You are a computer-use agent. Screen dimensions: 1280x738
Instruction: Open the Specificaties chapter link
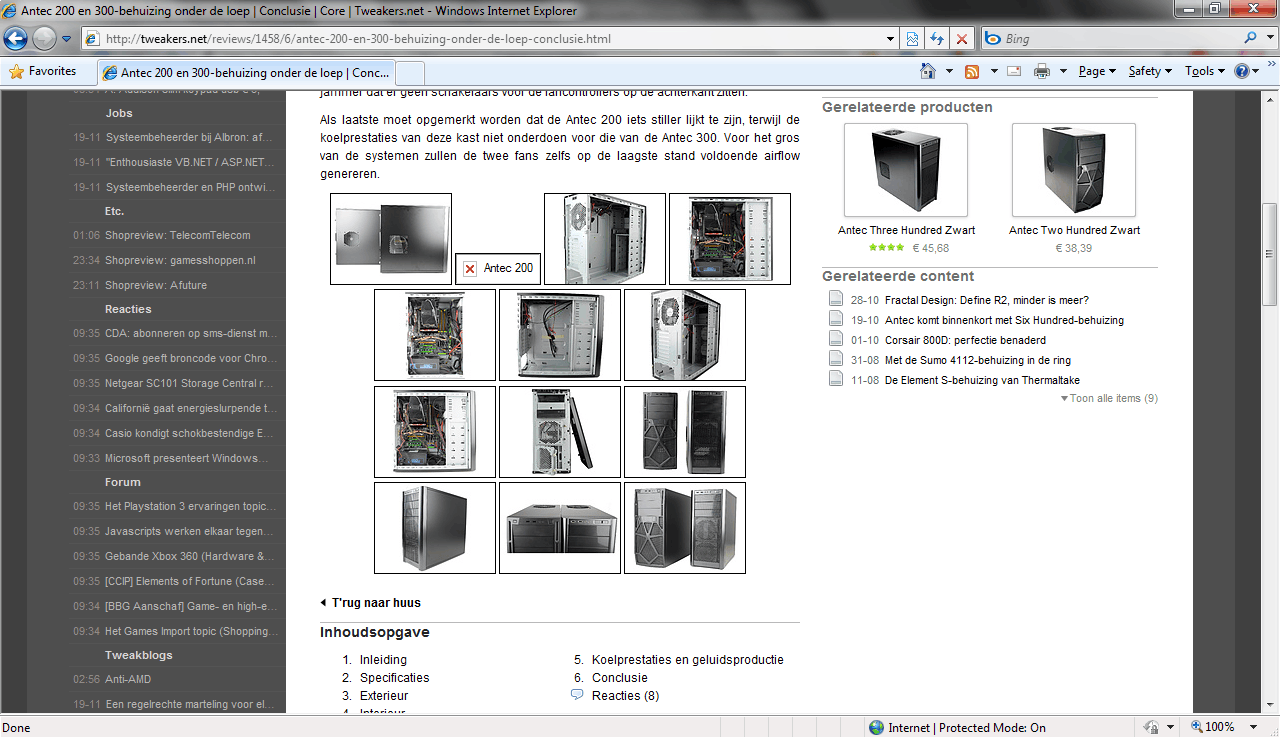pos(394,678)
